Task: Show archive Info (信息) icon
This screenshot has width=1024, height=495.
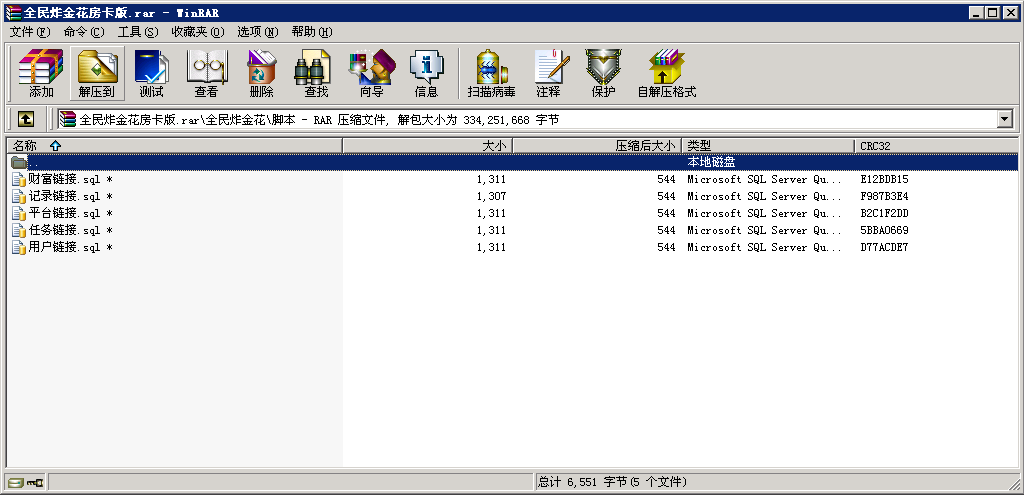Action: (426, 73)
